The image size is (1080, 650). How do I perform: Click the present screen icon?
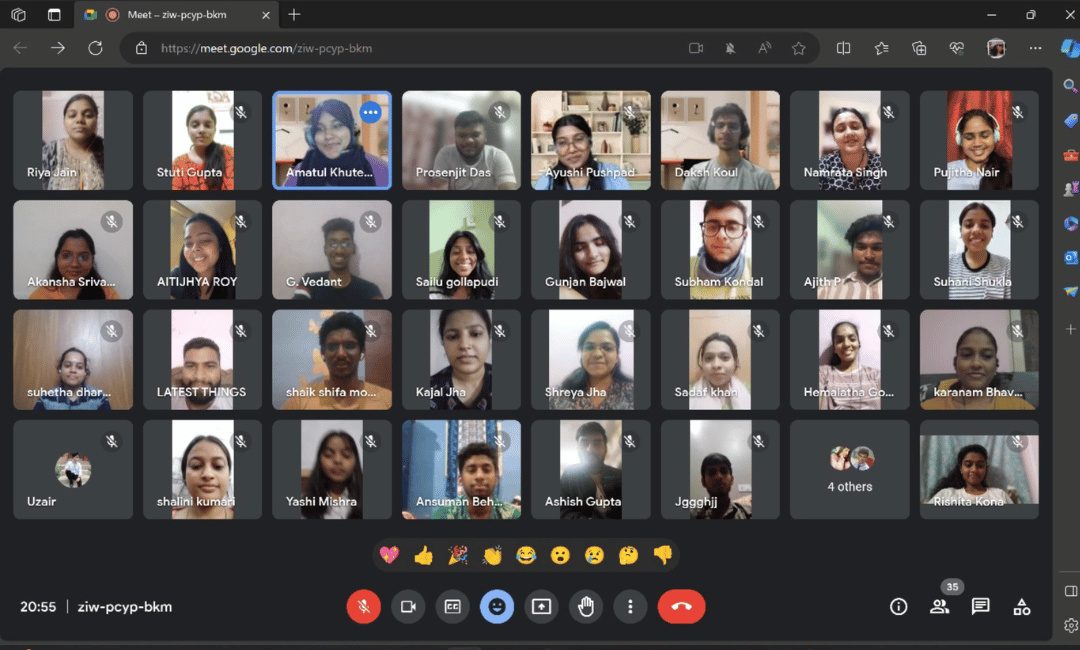tap(541, 606)
